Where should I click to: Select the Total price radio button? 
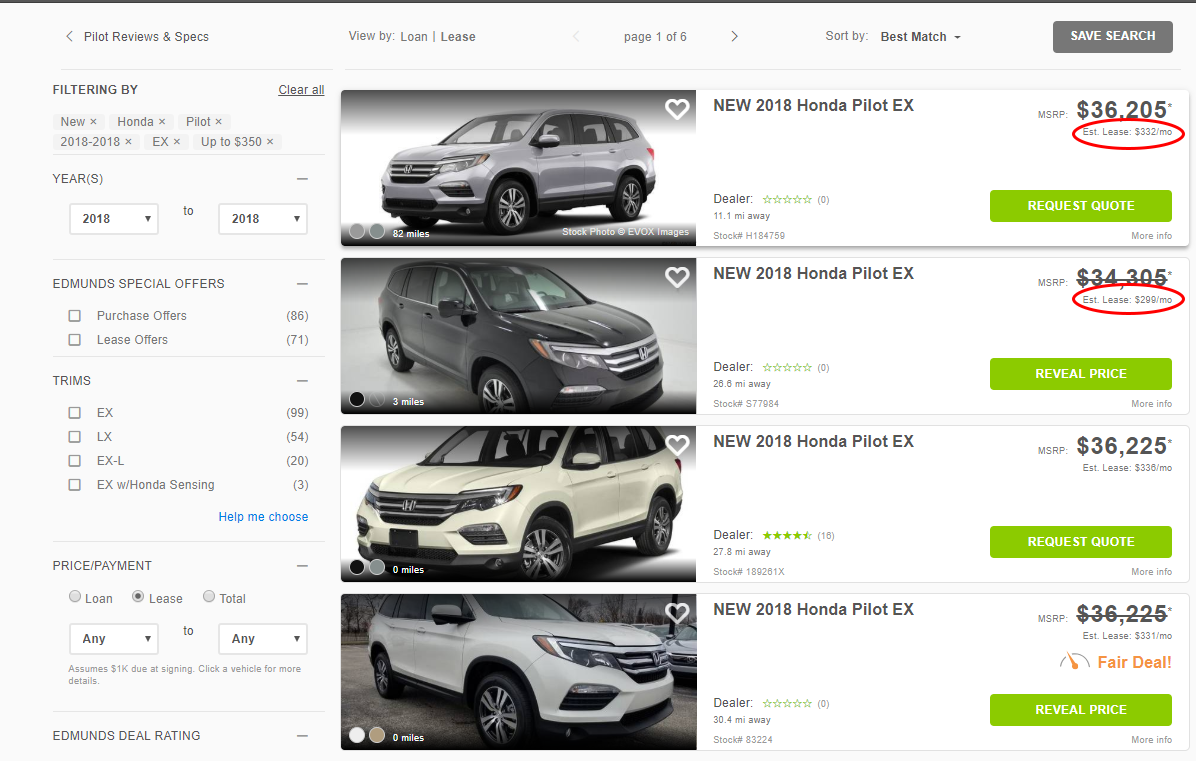[x=209, y=596]
